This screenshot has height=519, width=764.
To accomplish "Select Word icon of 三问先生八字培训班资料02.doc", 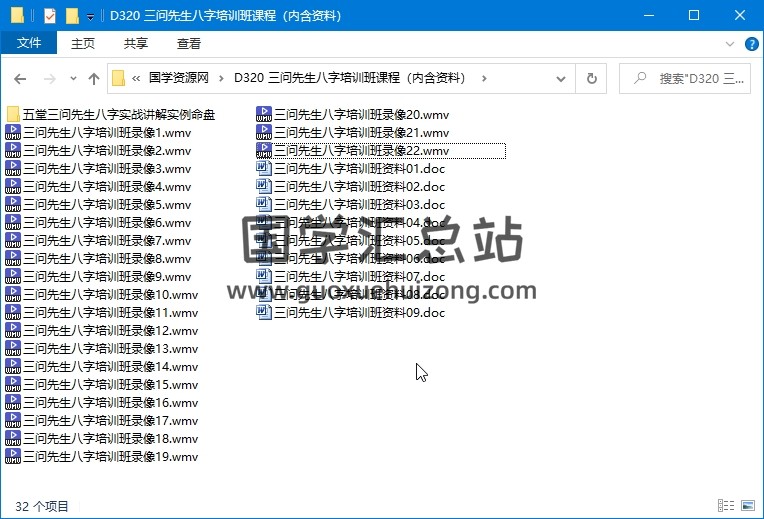I will [x=264, y=187].
